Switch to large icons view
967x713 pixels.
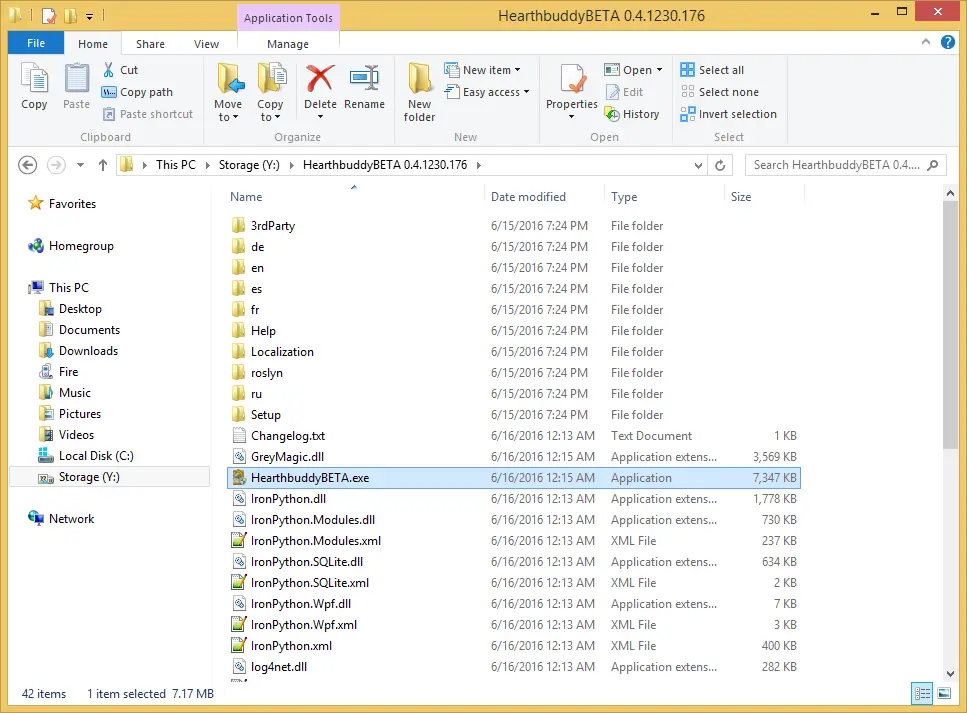(x=944, y=693)
